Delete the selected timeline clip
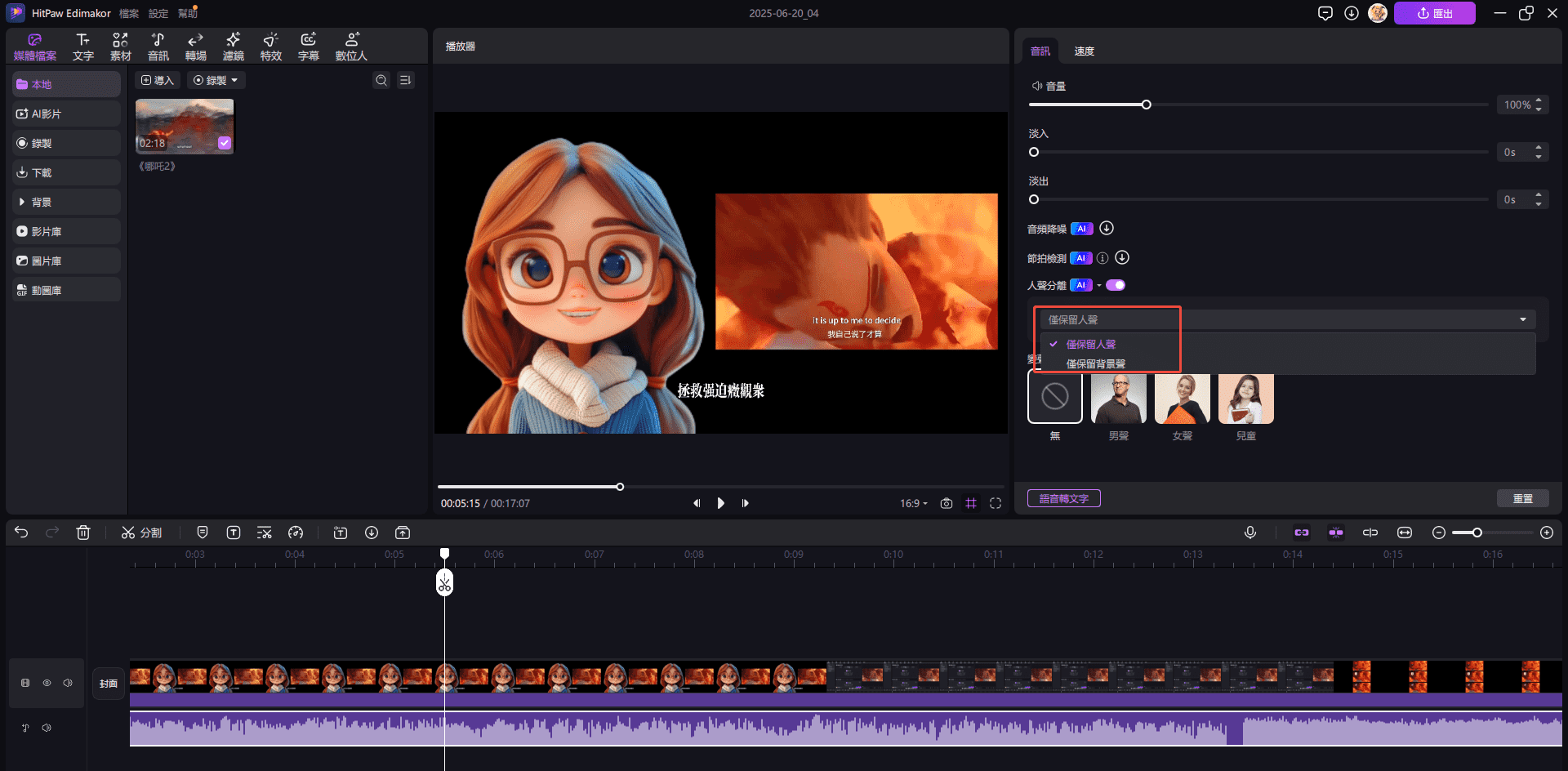This screenshot has width=1568, height=771. click(83, 533)
